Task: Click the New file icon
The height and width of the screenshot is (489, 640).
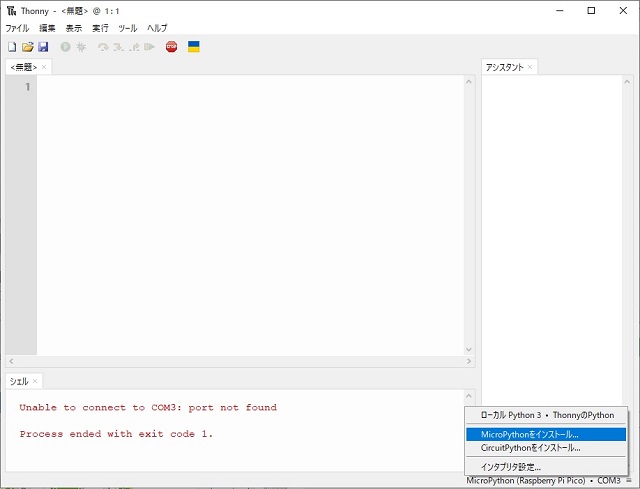Action: [x=12, y=47]
